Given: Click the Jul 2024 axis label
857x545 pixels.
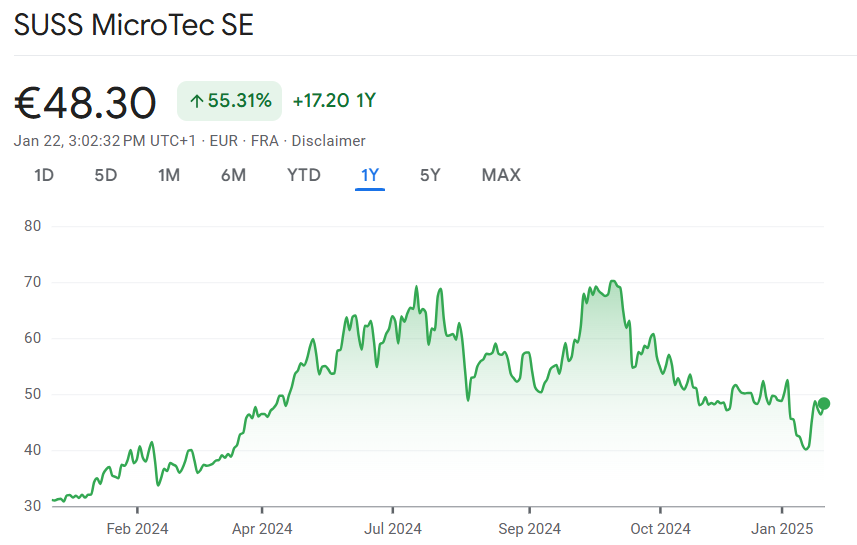Looking at the screenshot, I should coord(392,529).
